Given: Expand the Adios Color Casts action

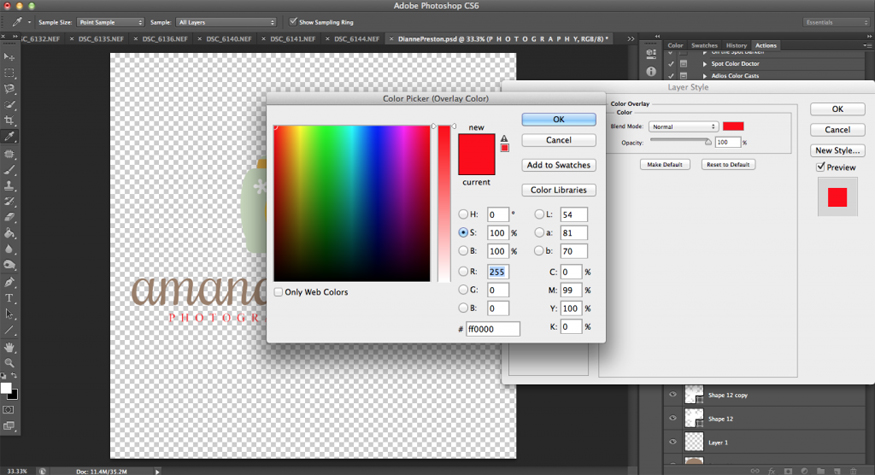Looking at the screenshot, I should pos(704,76).
